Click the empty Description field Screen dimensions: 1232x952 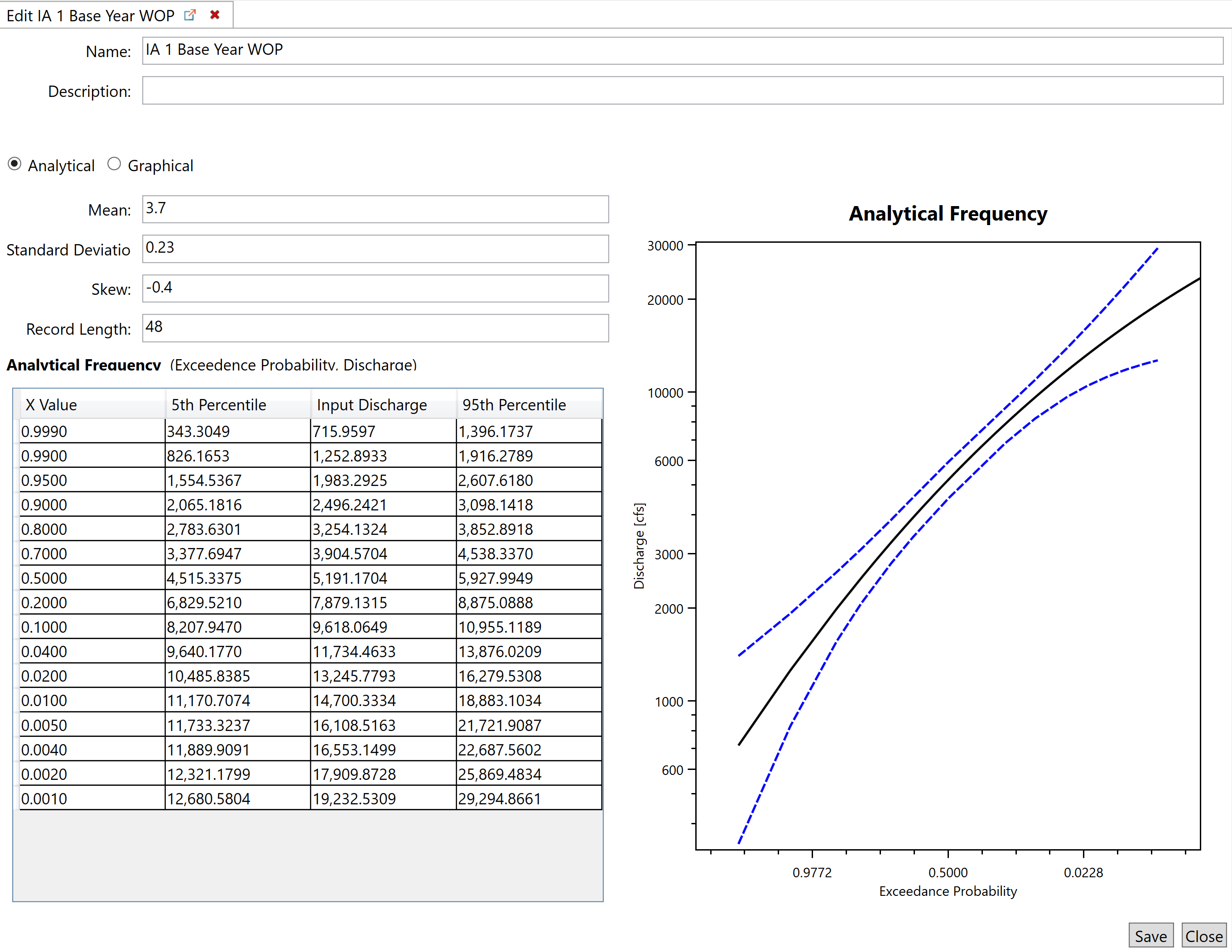(683, 91)
